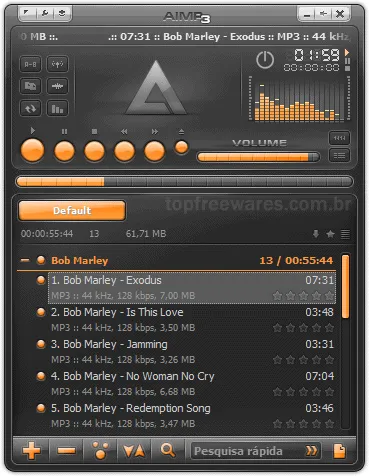Image resolution: width=369 pixels, height=476 pixels.
Task: Click the playlist vertical scrollbar thumb
Action: tap(346, 287)
